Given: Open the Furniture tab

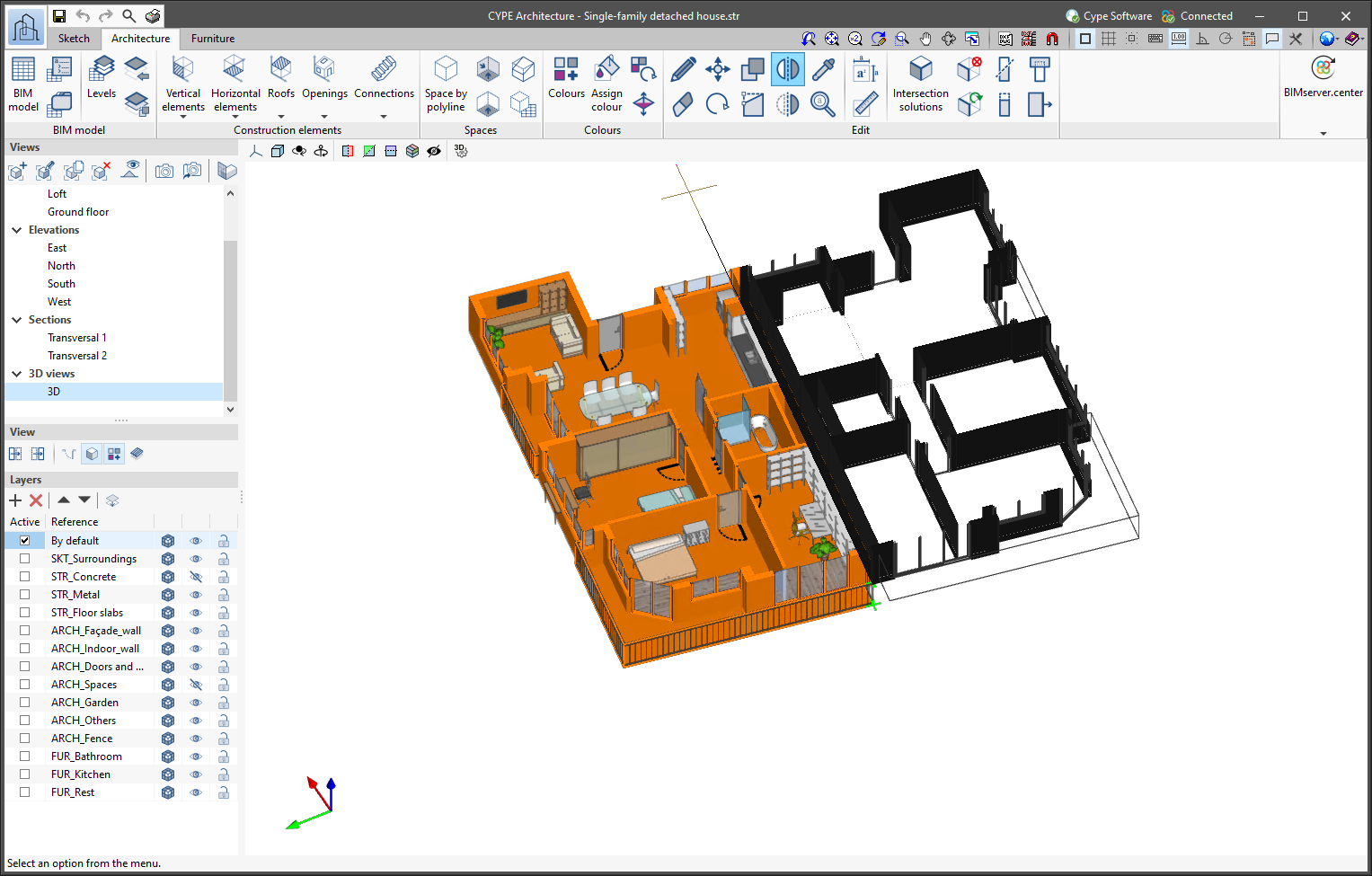Looking at the screenshot, I should (213, 39).
